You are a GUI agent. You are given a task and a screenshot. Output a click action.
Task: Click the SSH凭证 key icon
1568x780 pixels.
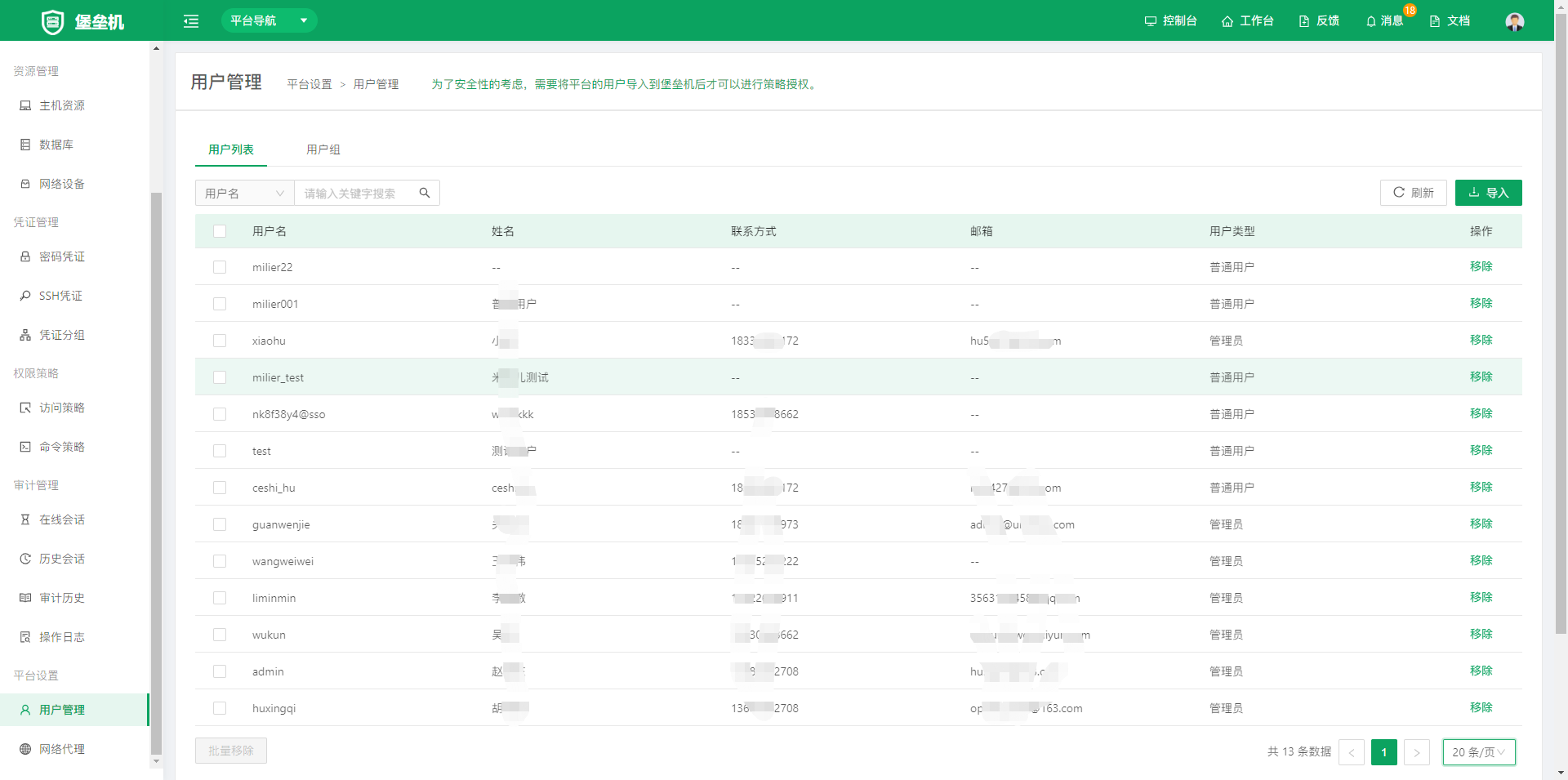coord(25,296)
